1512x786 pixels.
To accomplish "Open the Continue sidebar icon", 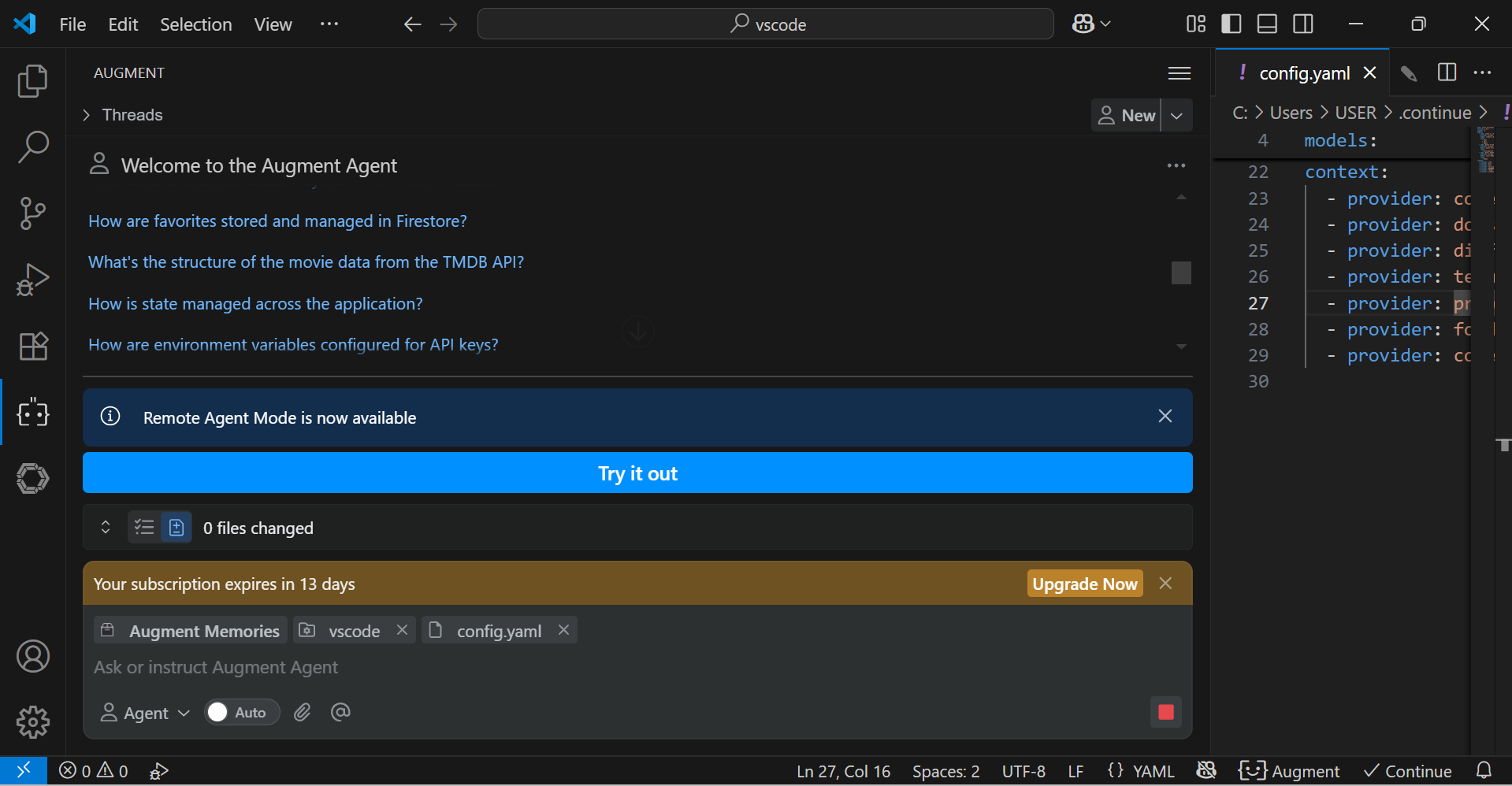I will 32,478.
